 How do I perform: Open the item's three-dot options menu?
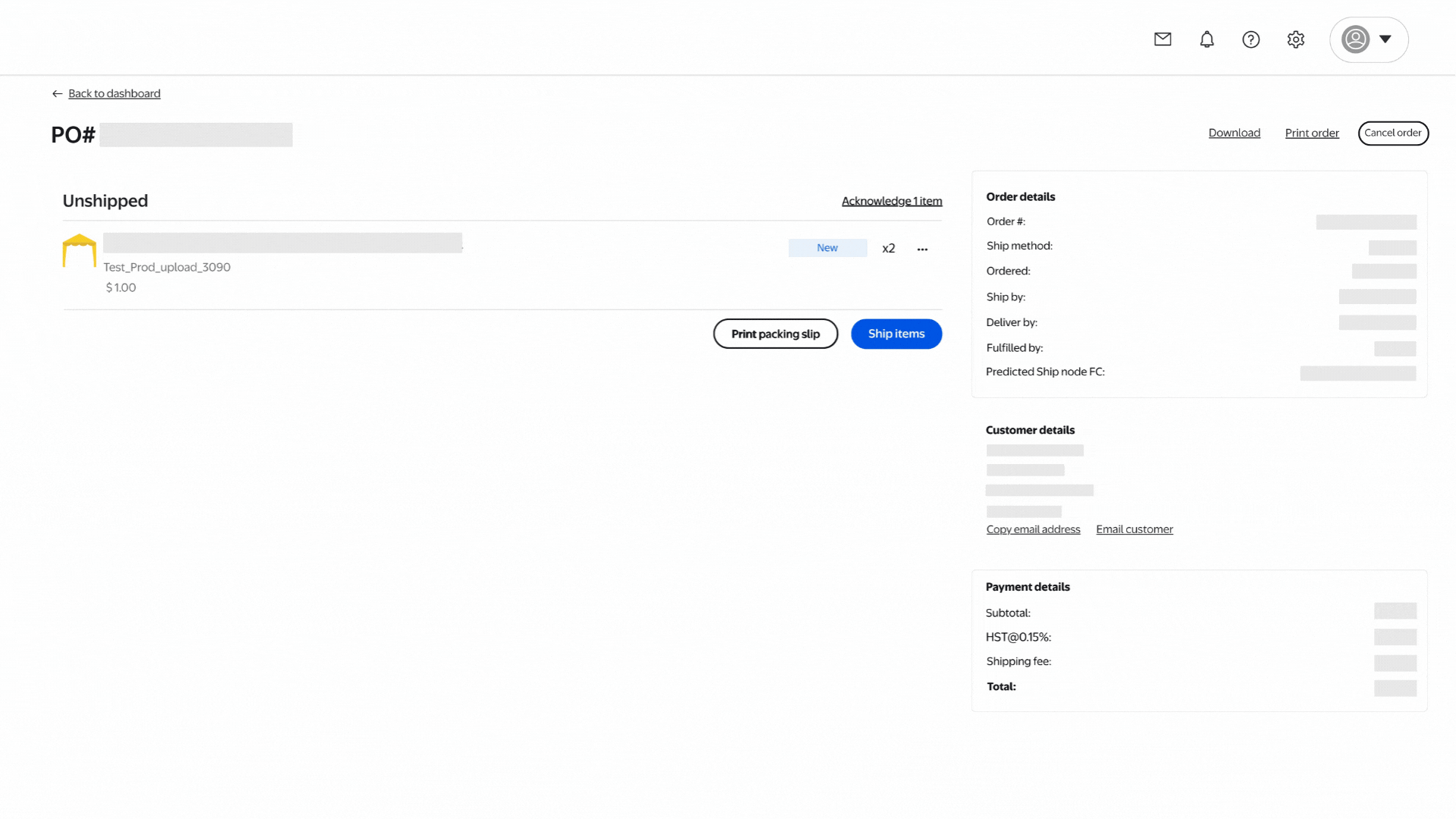(922, 249)
